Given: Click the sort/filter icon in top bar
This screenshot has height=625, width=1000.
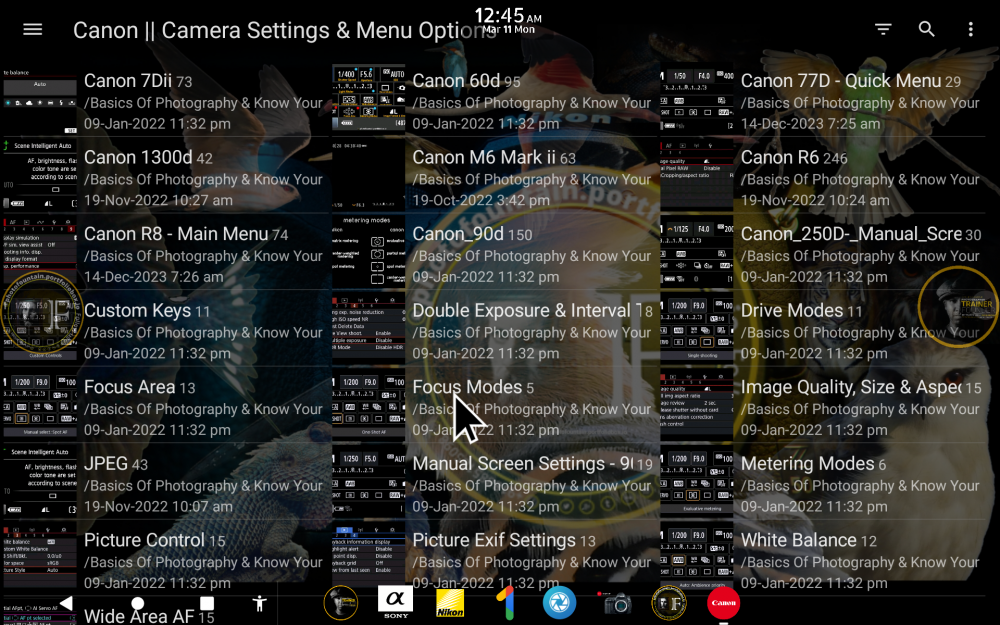Looking at the screenshot, I should pyautogui.click(x=883, y=29).
